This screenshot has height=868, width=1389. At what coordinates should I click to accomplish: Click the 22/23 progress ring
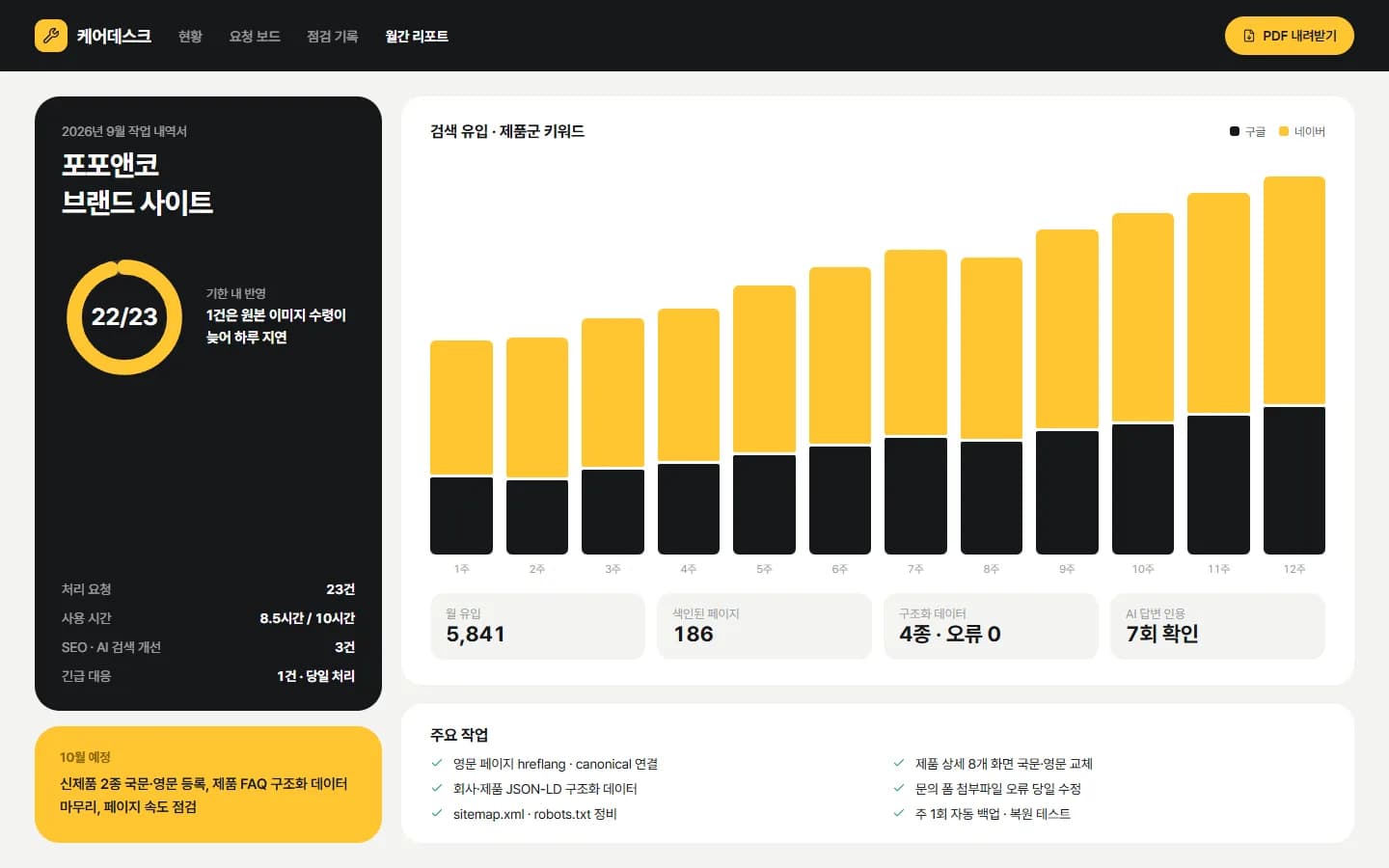coord(124,317)
